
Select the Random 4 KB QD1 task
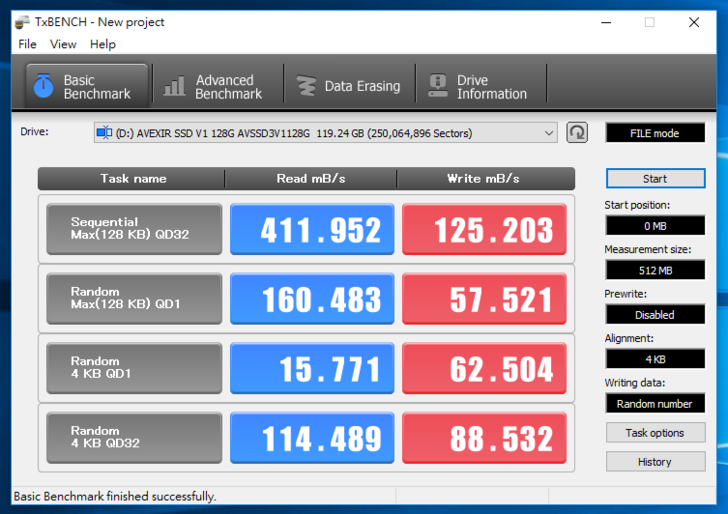134,368
